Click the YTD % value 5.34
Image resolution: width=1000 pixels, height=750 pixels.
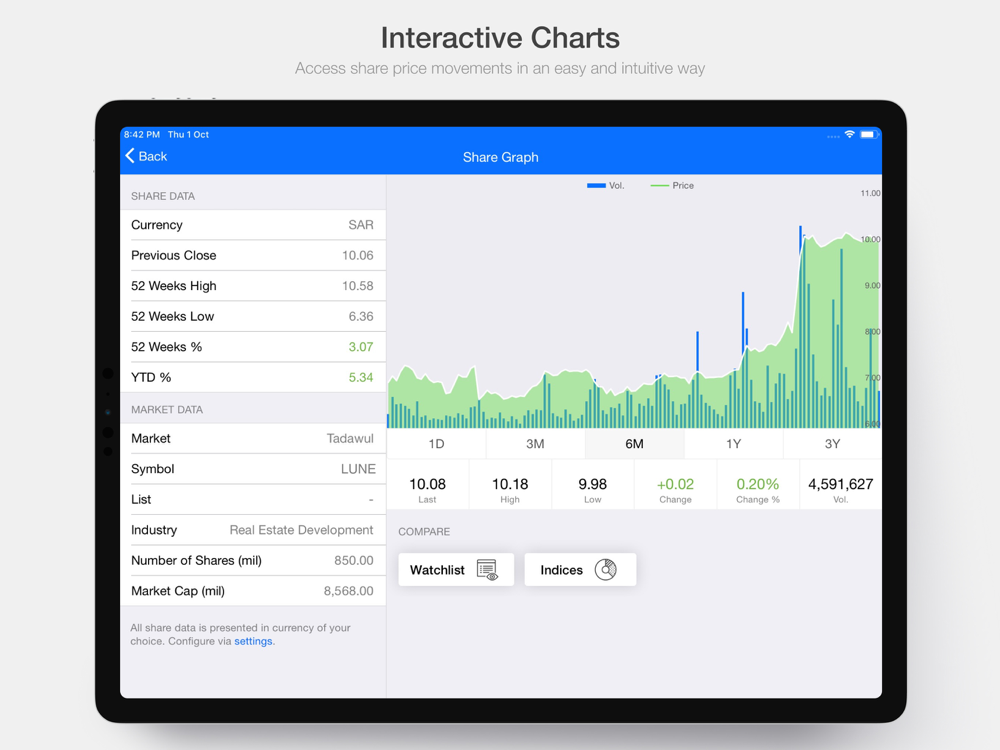click(x=360, y=378)
